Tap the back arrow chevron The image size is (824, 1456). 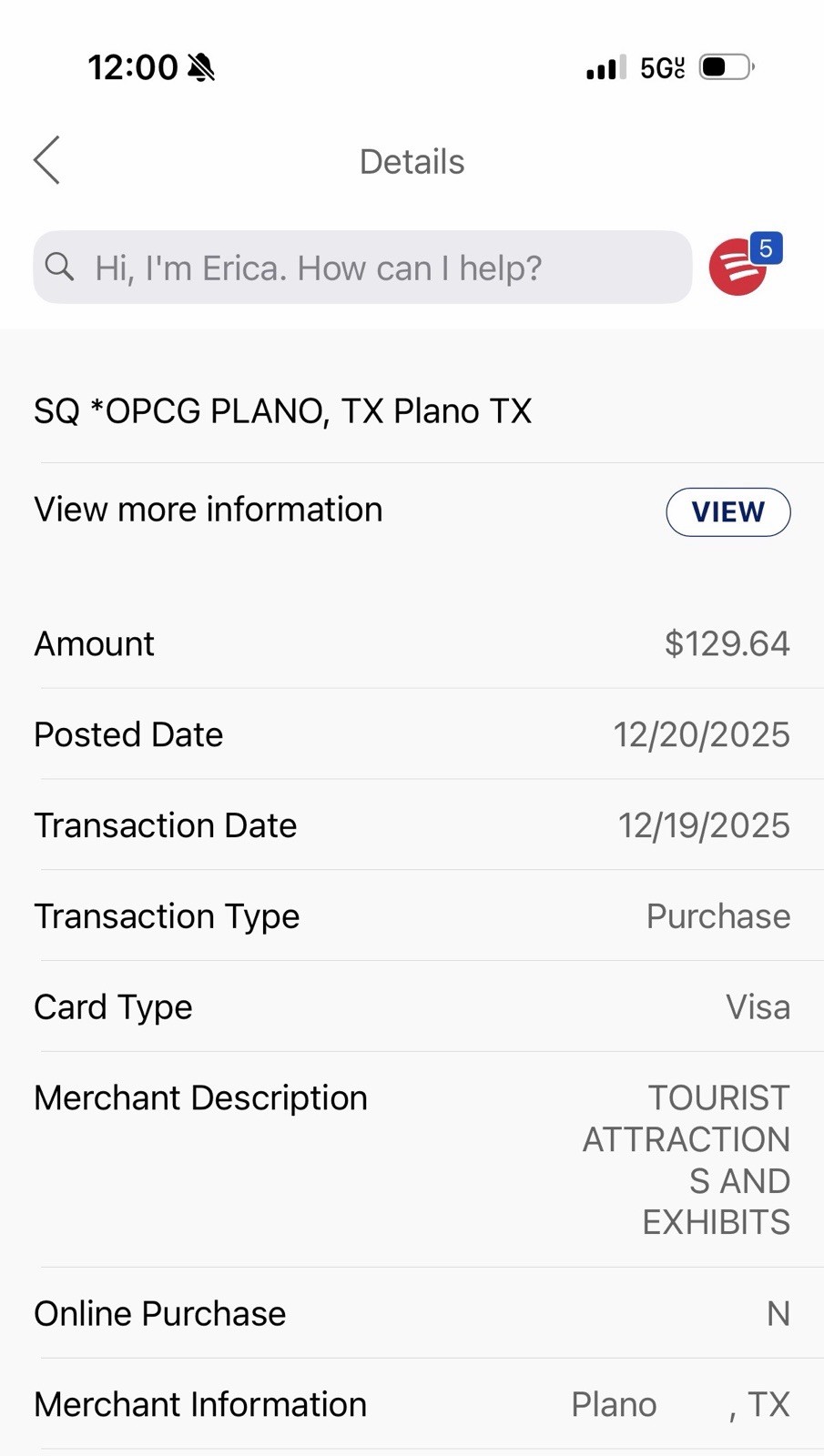(x=47, y=161)
